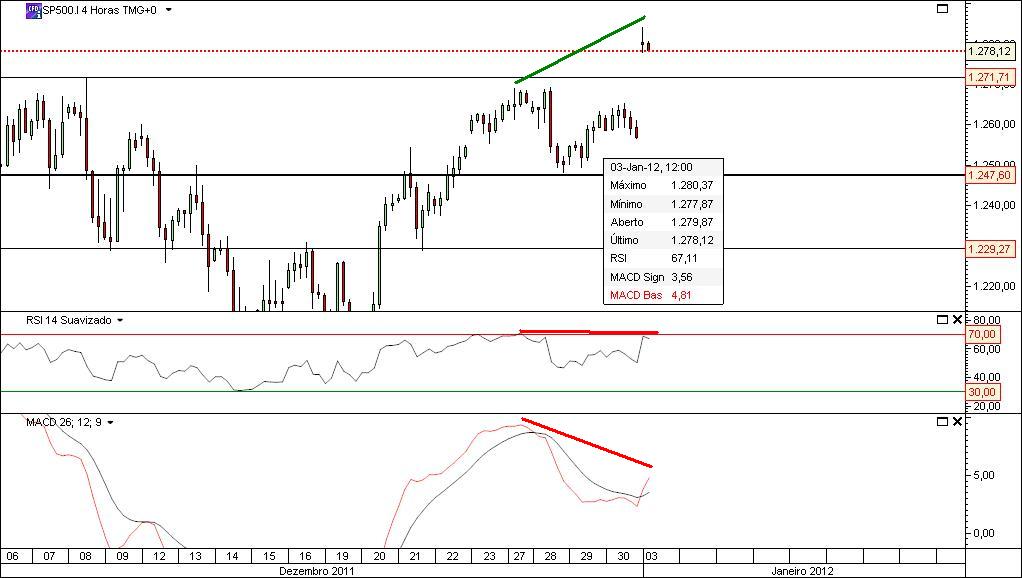Click the RSI 70,00 overbought level label
This screenshot has width=1022, height=578.
coord(982,334)
